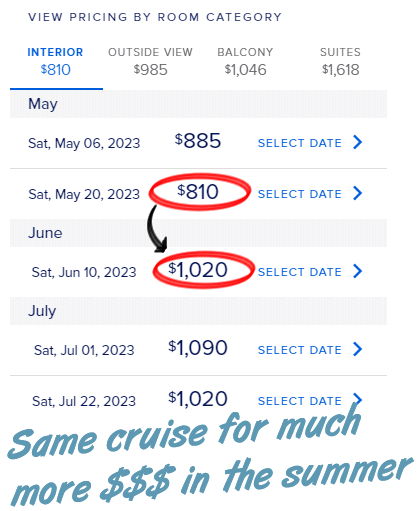The height and width of the screenshot is (511, 417).
Task: Click the chevron arrow for May 20 sailing
Action: click(357, 193)
